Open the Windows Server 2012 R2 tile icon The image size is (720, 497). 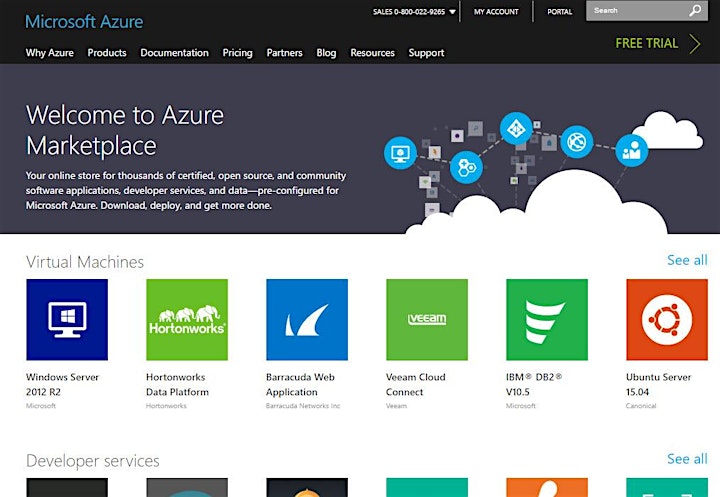click(x=67, y=320)
